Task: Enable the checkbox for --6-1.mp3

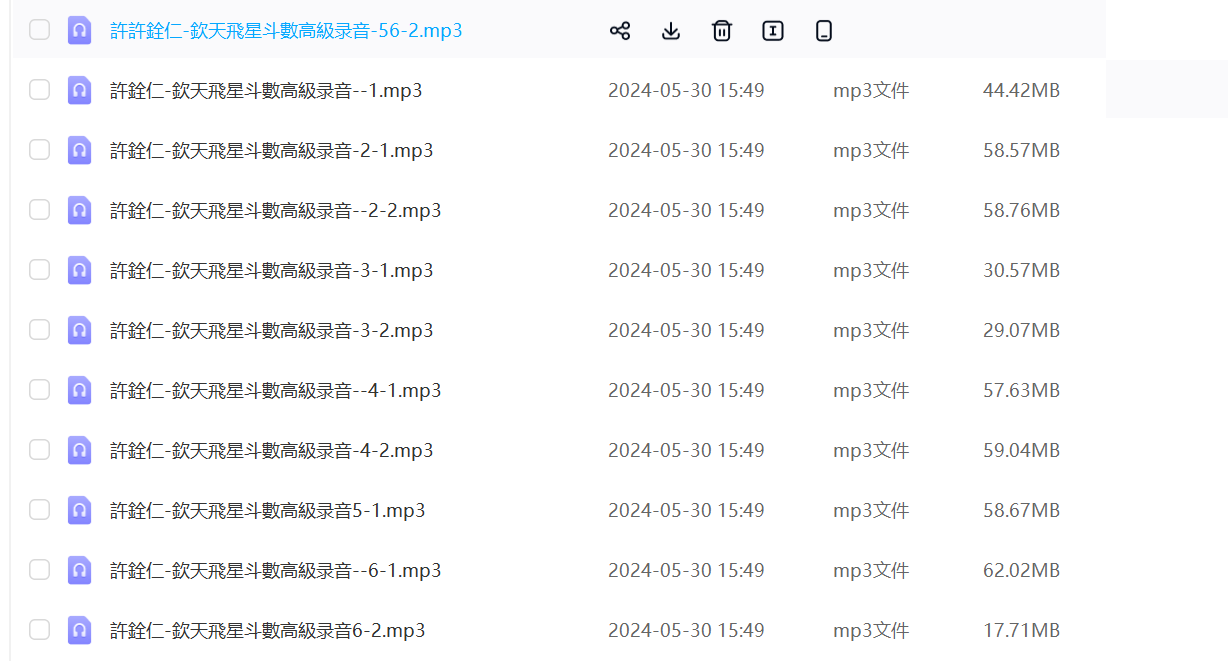Action: [x=39, y=570]
